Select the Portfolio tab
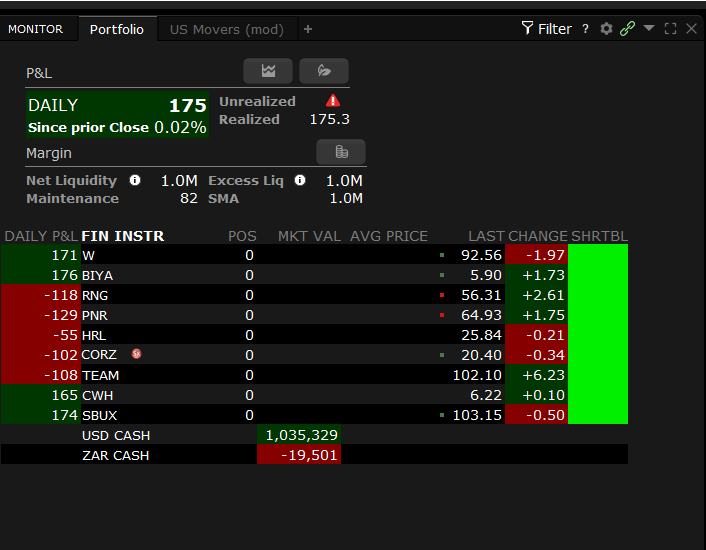The width and height of the screenshot is (706, 550). [x=117, y=29]
